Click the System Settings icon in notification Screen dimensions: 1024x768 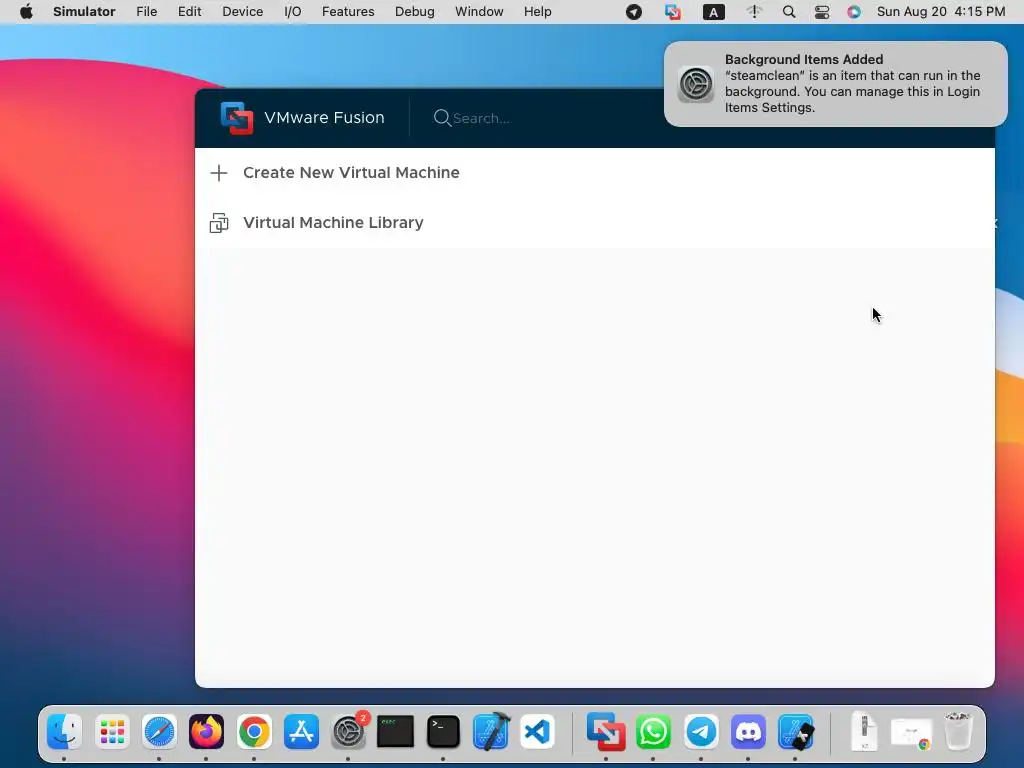point(696,84)
